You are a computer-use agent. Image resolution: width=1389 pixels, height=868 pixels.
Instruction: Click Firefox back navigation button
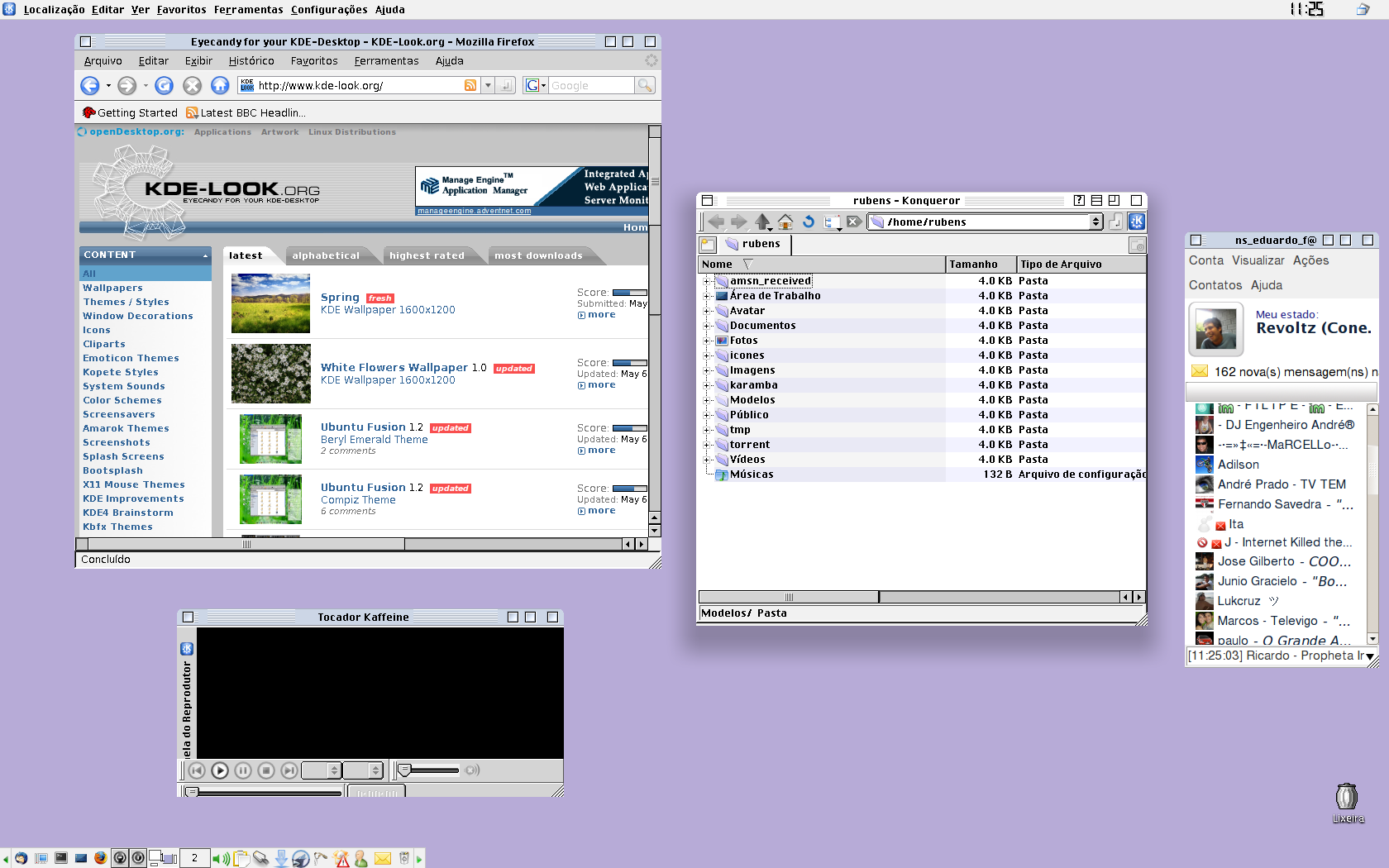(89, 85)
